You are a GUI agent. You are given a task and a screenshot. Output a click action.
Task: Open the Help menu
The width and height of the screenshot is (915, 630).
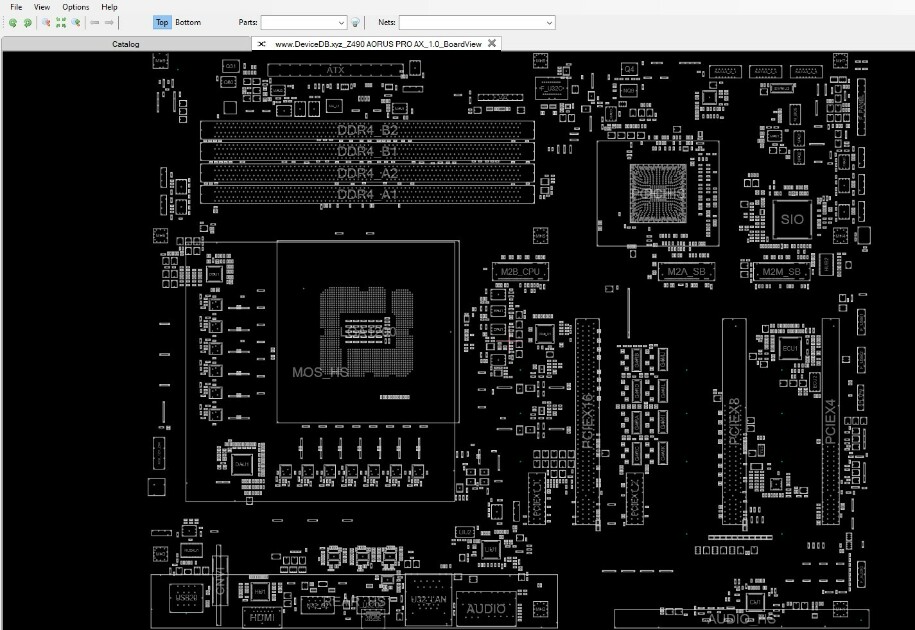pos(109,7)
